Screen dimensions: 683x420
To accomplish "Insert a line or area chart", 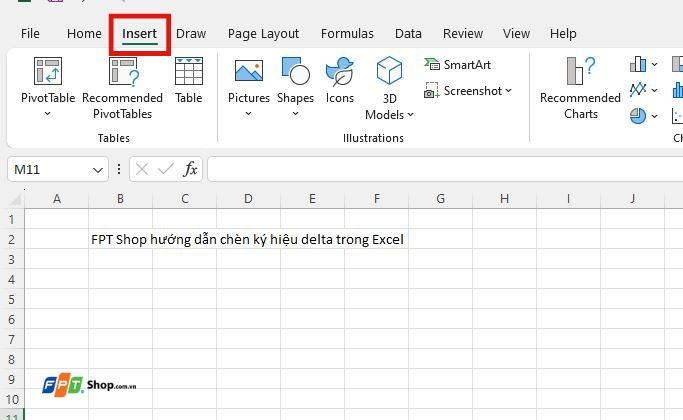I will (638, 90).
